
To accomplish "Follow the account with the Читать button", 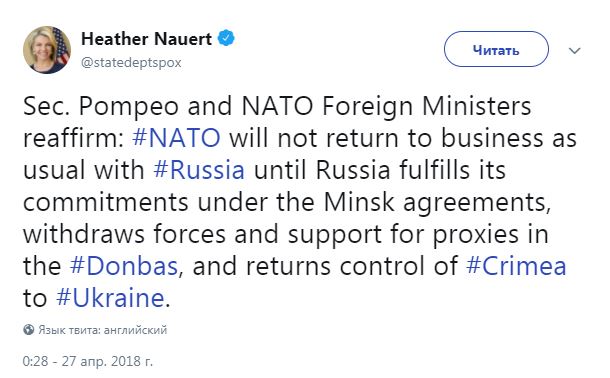I will pos(496,49).
